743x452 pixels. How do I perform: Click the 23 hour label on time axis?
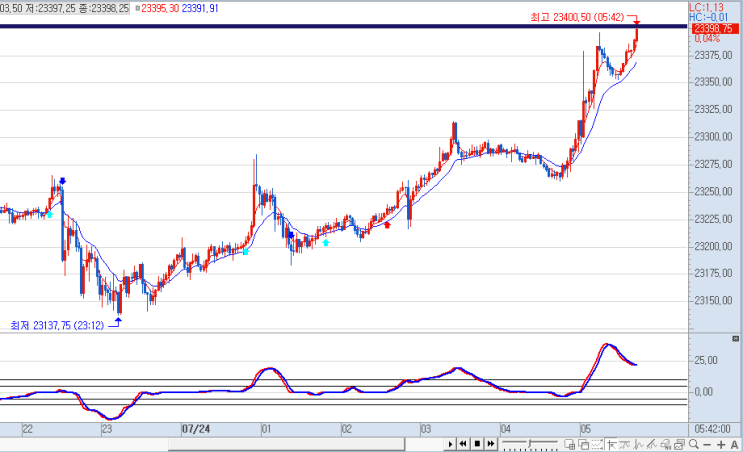tap(107, 429)
